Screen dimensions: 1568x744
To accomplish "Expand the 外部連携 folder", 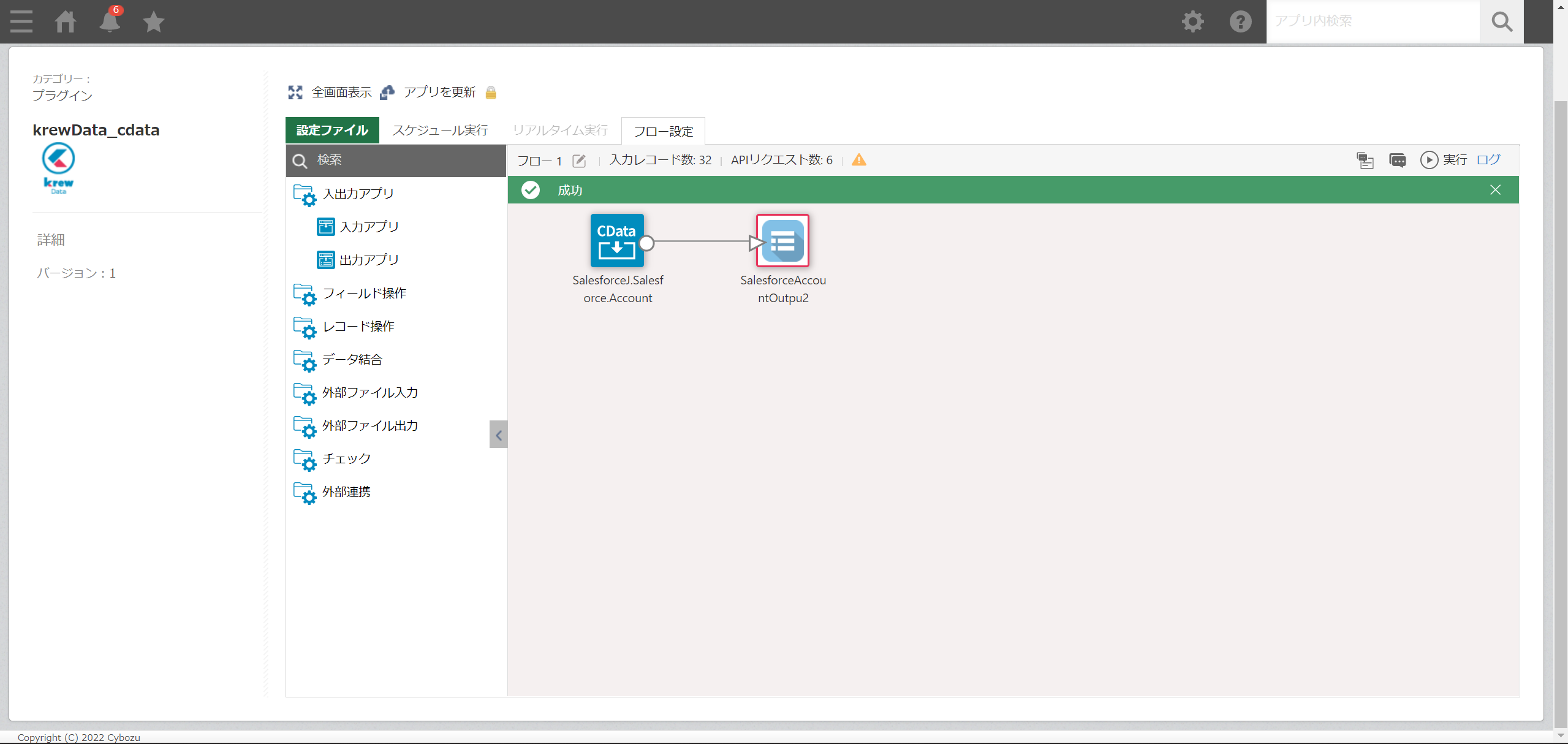I will coord(331,492).
